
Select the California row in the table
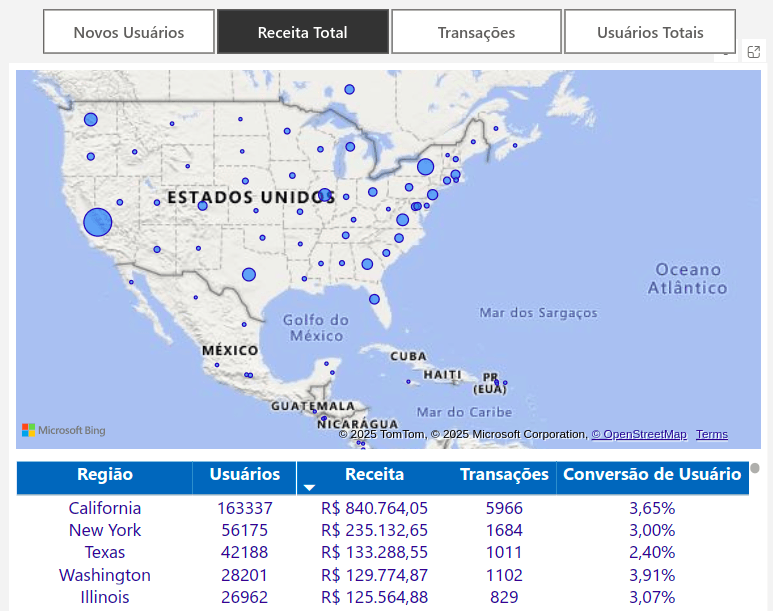[105, 508]
